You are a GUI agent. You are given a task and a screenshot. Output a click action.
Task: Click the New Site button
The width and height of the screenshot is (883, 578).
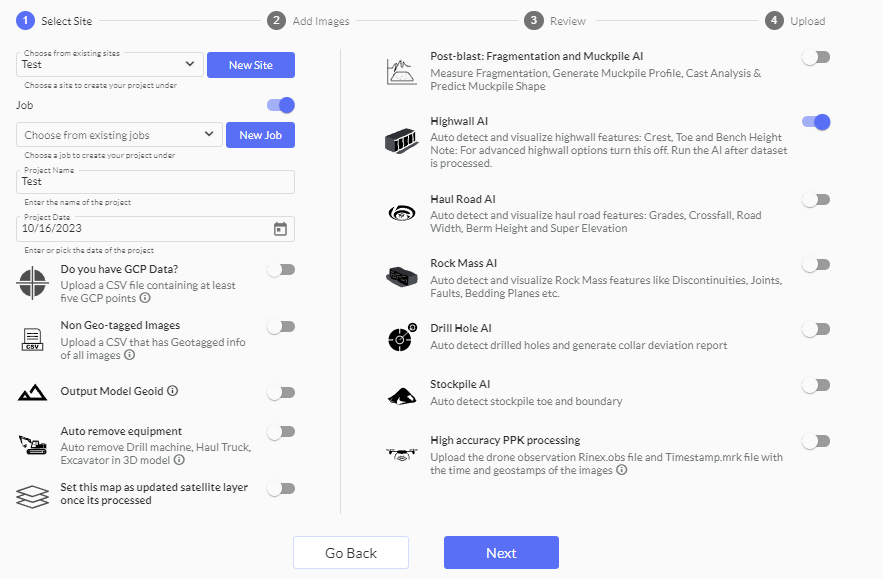tap(251, 65)
